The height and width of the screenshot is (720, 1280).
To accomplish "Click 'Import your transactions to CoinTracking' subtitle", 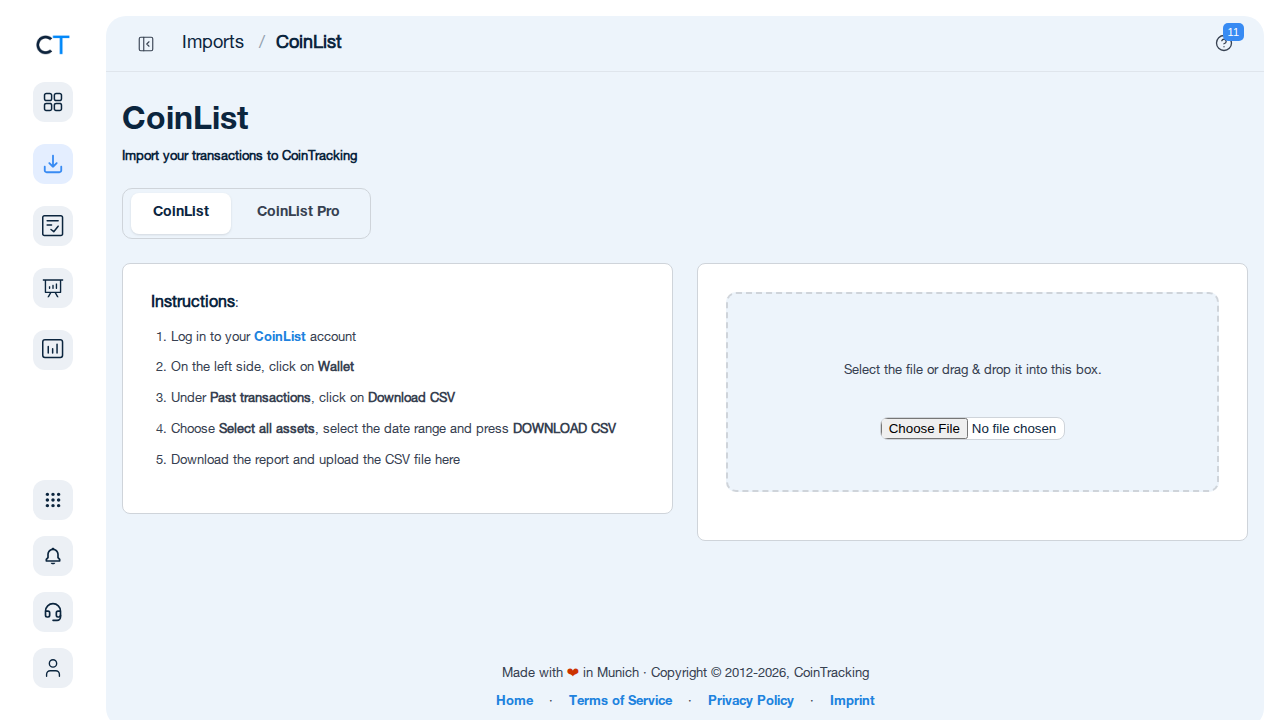I will click(x=240, y=156).
